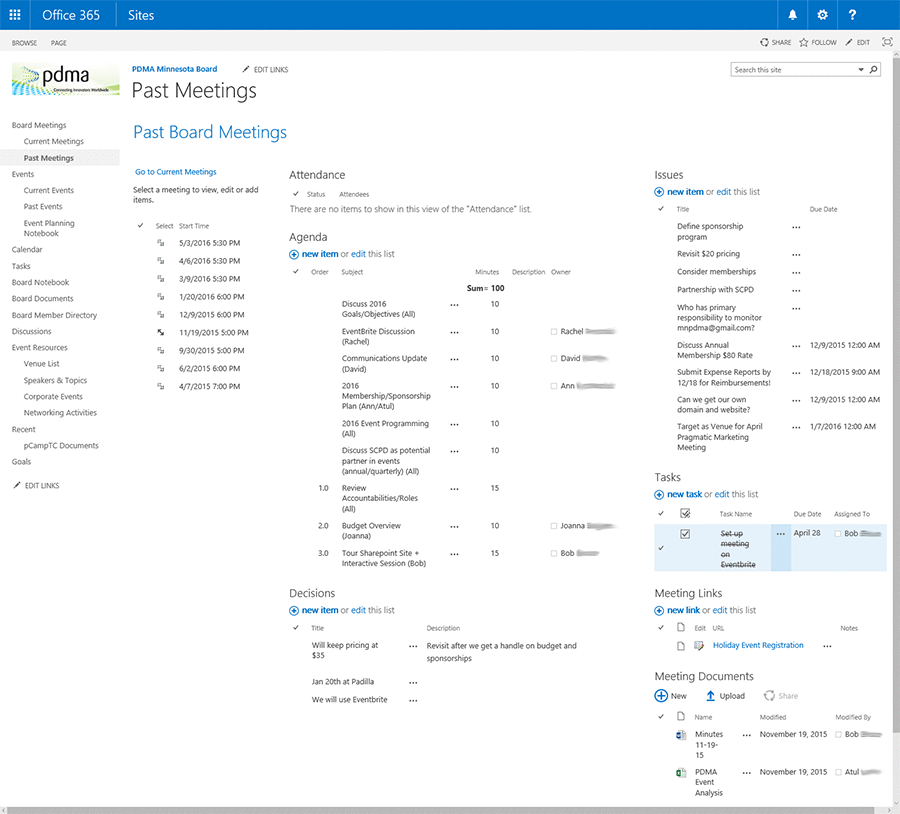
Task: Open the Office 365 app launcher grid
Action: (x=15, y=15)
